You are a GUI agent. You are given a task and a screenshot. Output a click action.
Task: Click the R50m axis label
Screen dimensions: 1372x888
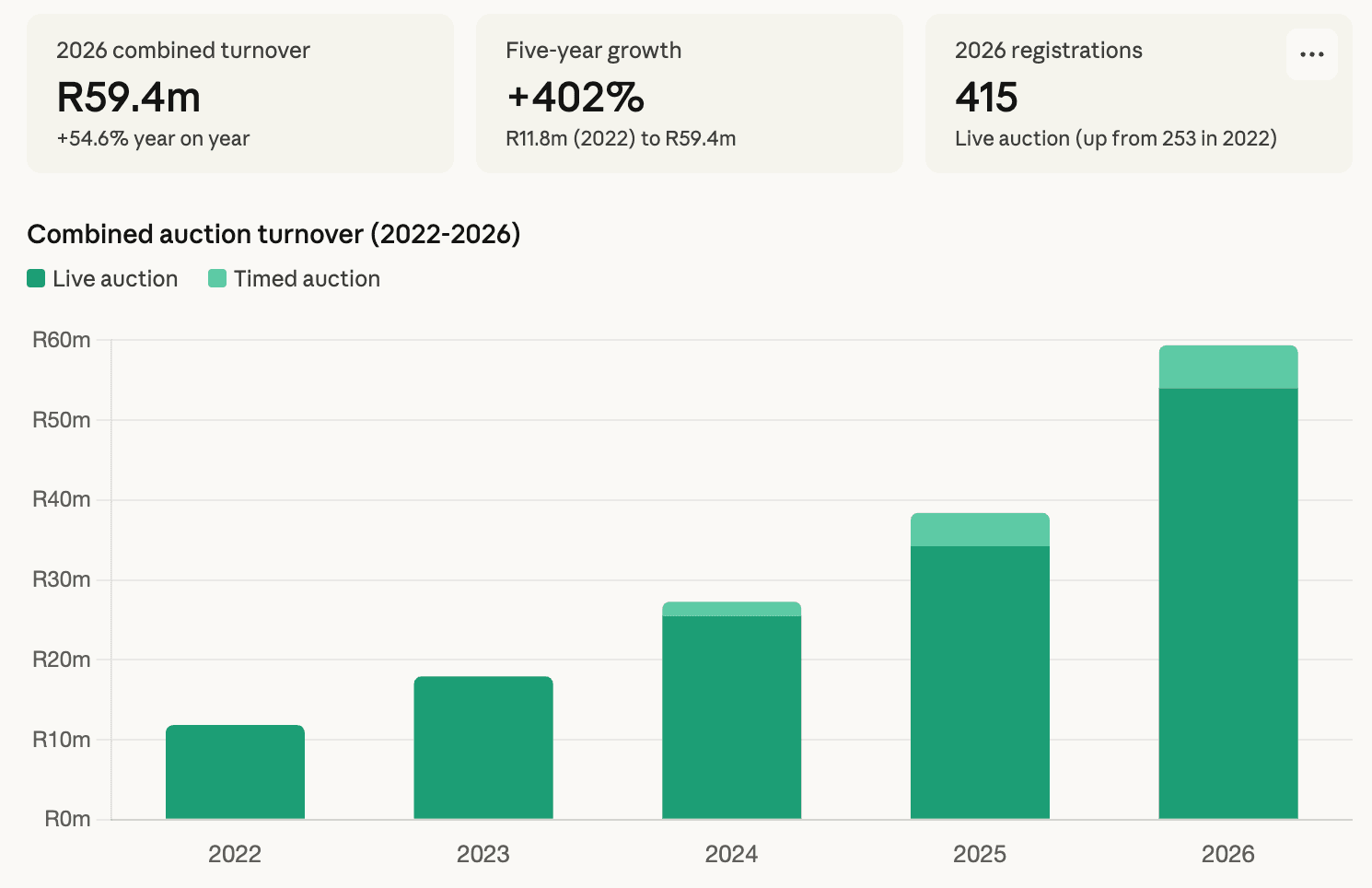62,420
